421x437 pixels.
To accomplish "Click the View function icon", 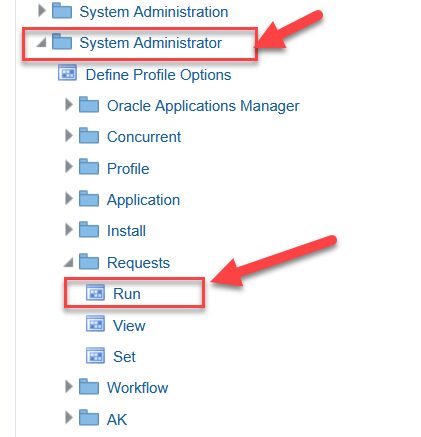I will (95, 324).
